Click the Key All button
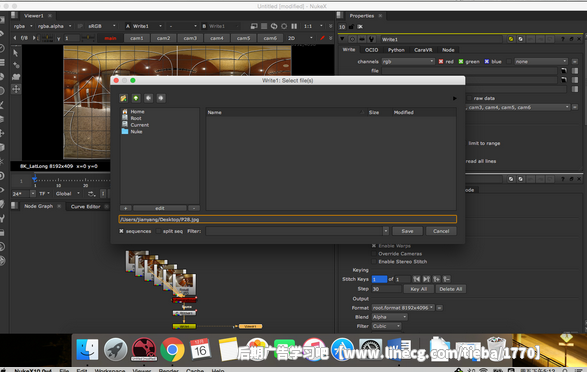 tap(419, 289)
